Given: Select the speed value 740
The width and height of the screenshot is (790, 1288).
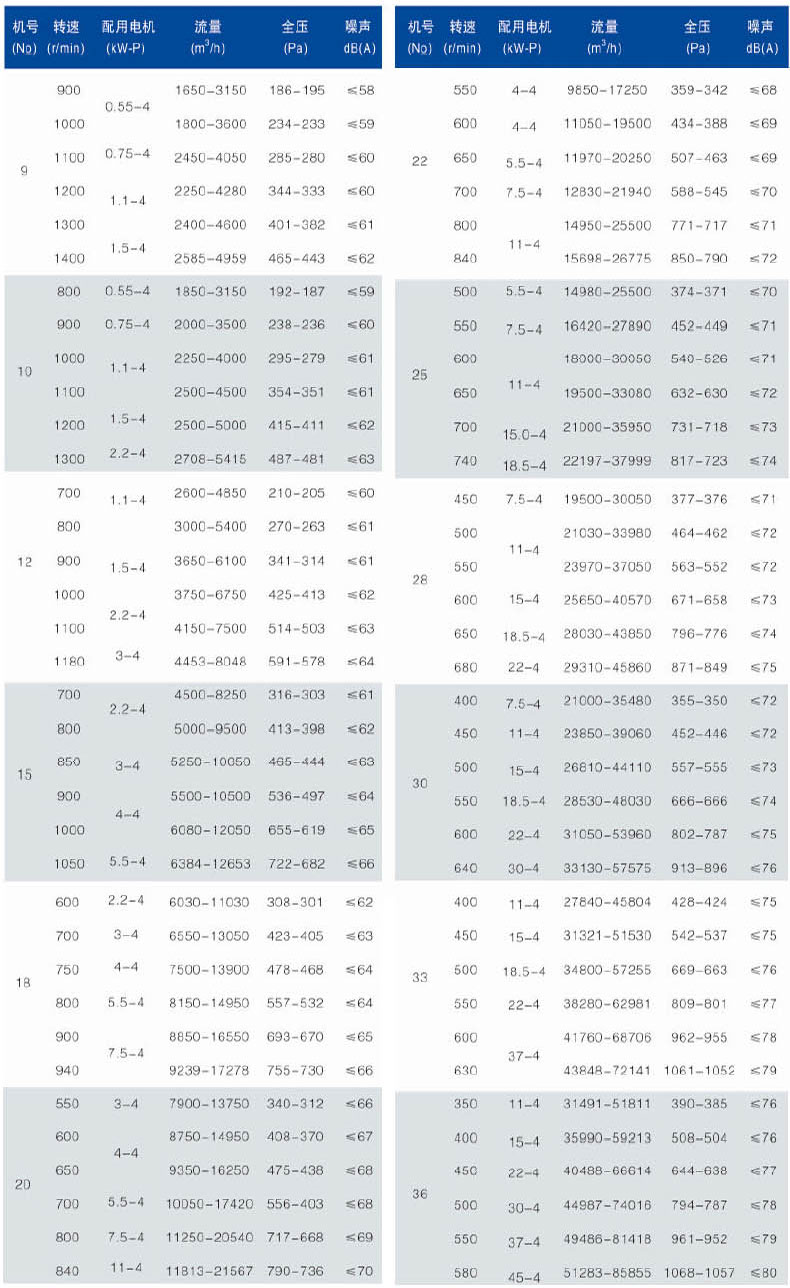Looking at the screenshot, I should 466,461.
